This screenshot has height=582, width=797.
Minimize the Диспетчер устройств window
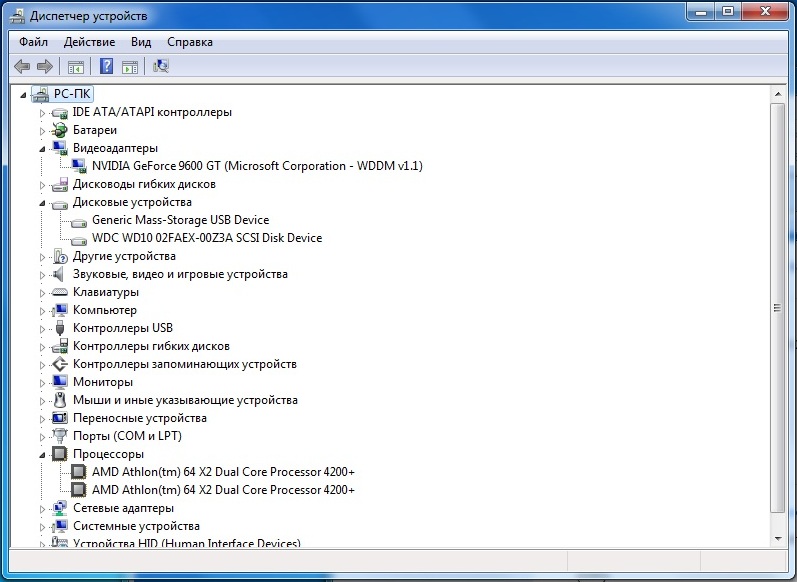click(701, 11)
